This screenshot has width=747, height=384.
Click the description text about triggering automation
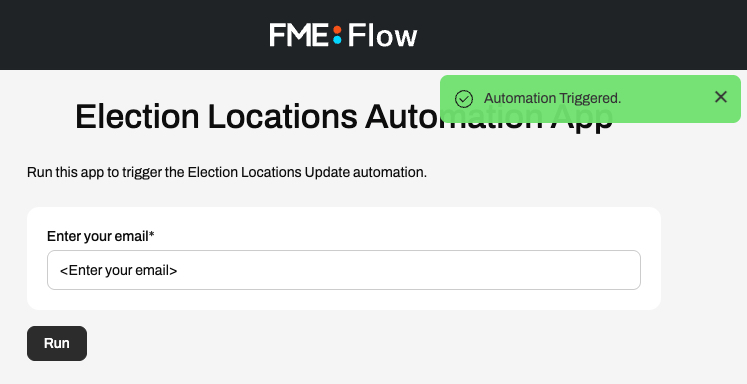pos(227,172)
